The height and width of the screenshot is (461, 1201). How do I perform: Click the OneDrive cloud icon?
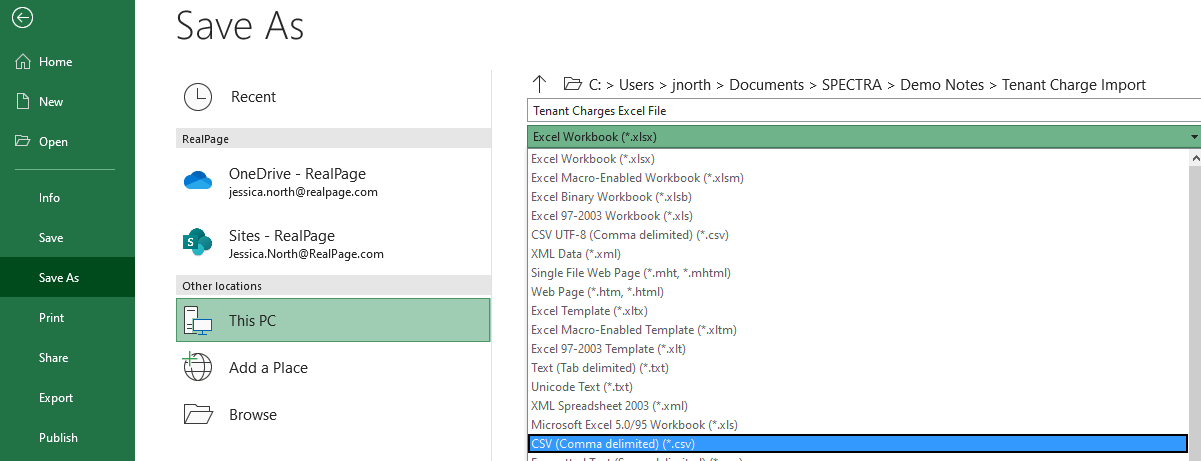click(x=198, y=181)
